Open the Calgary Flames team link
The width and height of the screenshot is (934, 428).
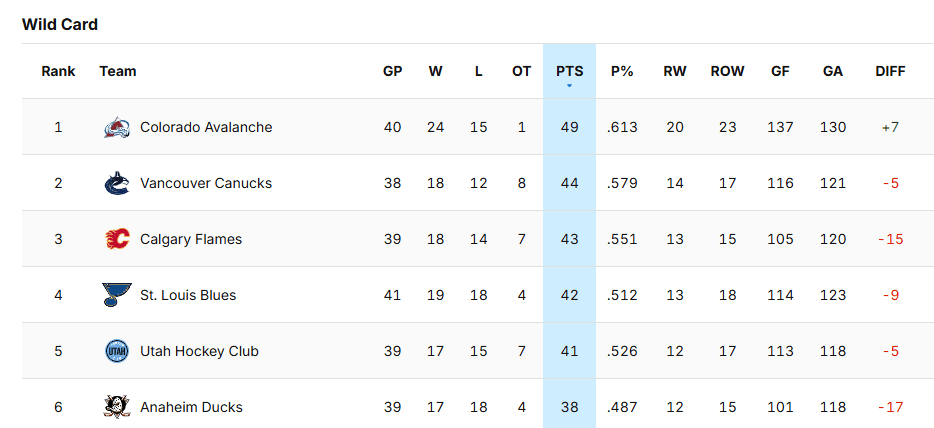click(x=191, y=239)
